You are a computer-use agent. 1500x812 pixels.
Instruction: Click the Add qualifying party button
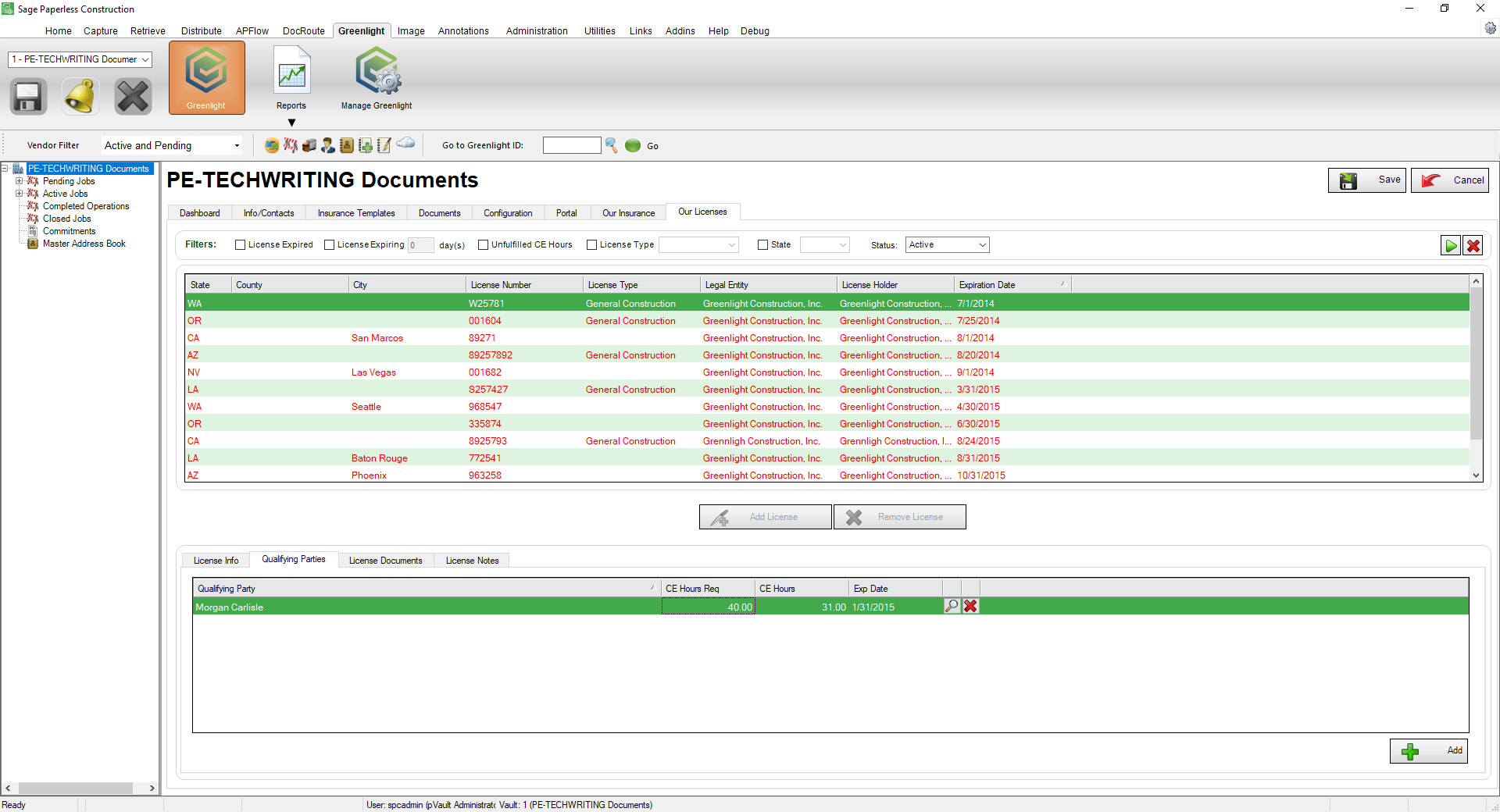click(1429, 751)
